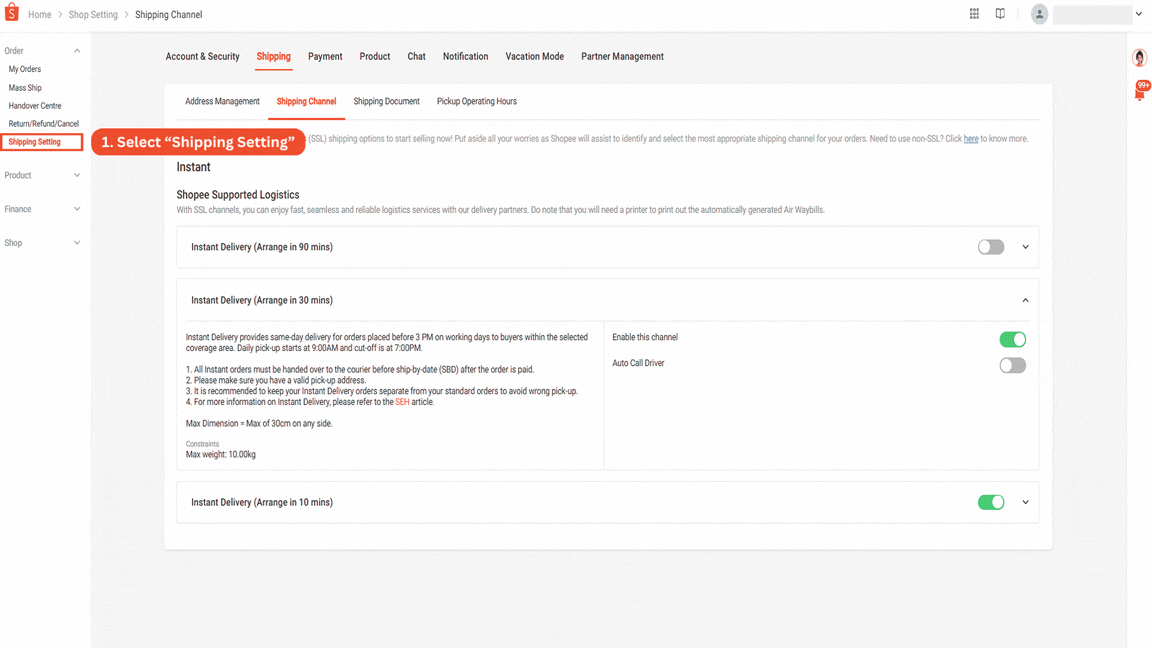
Task: Click the Shipping Channel breadcrumb text
Action: [x=168, y=15]
